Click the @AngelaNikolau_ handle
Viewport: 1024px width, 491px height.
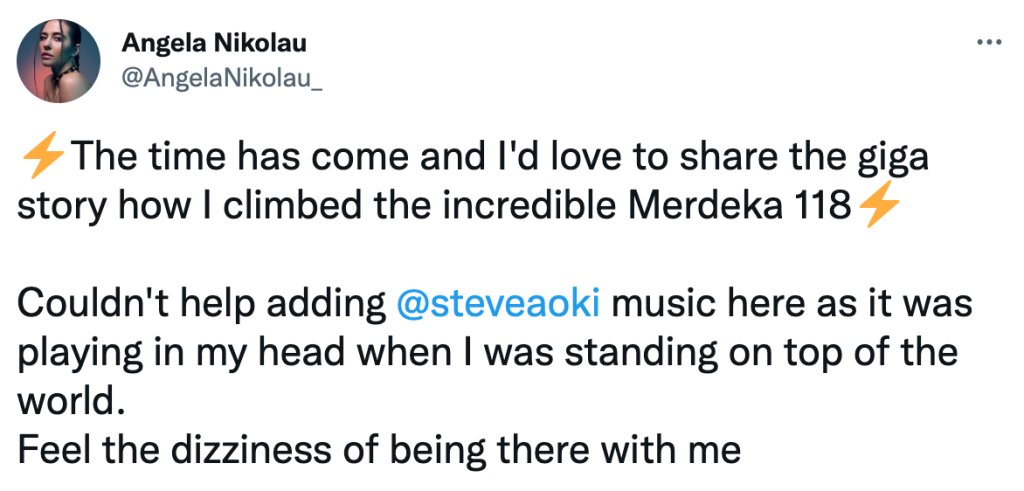pos(222,79)
